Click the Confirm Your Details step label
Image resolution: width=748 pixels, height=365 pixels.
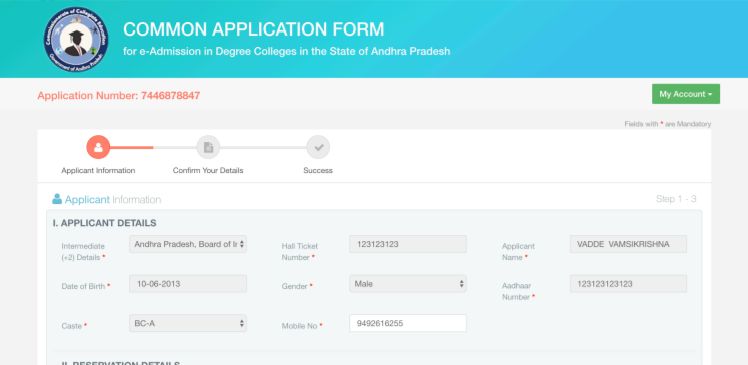pos(208,170)
